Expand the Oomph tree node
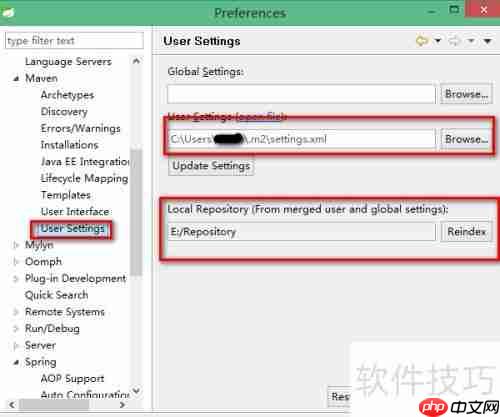 [x=16, y=262]
